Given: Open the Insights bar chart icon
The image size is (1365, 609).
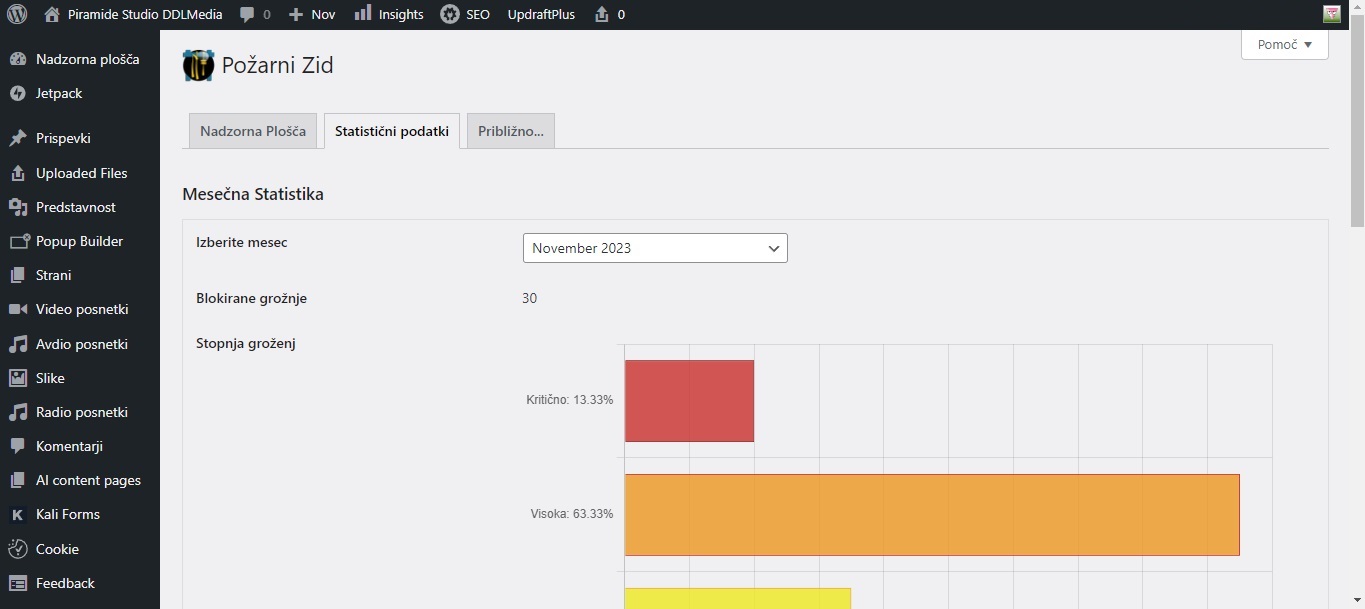Looking at the screenshot, I should click(x=363, y=14).
